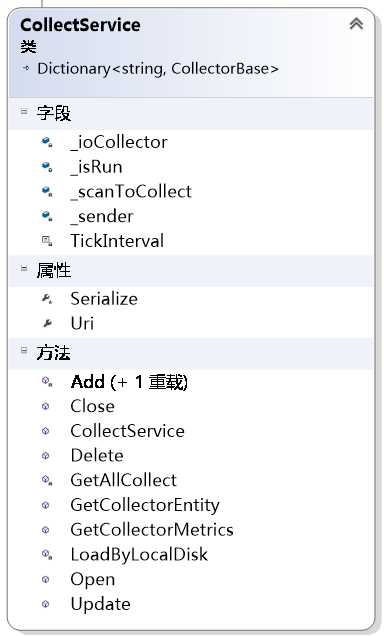Click the Serialize property wrench icon
The height and width of the screenshot is (636, 384).
coord(47,299)
